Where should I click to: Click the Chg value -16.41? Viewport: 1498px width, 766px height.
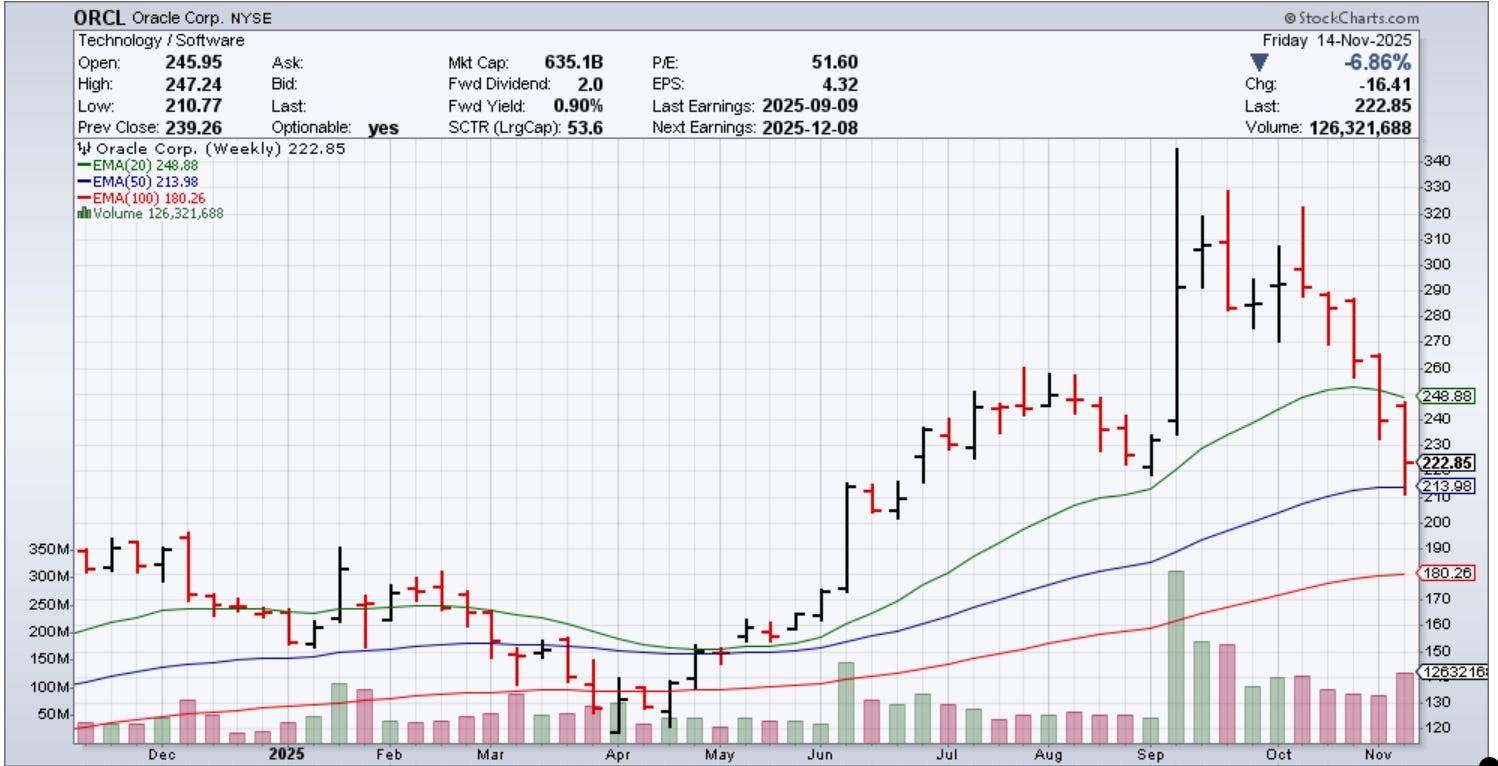tap(1387, 84)
